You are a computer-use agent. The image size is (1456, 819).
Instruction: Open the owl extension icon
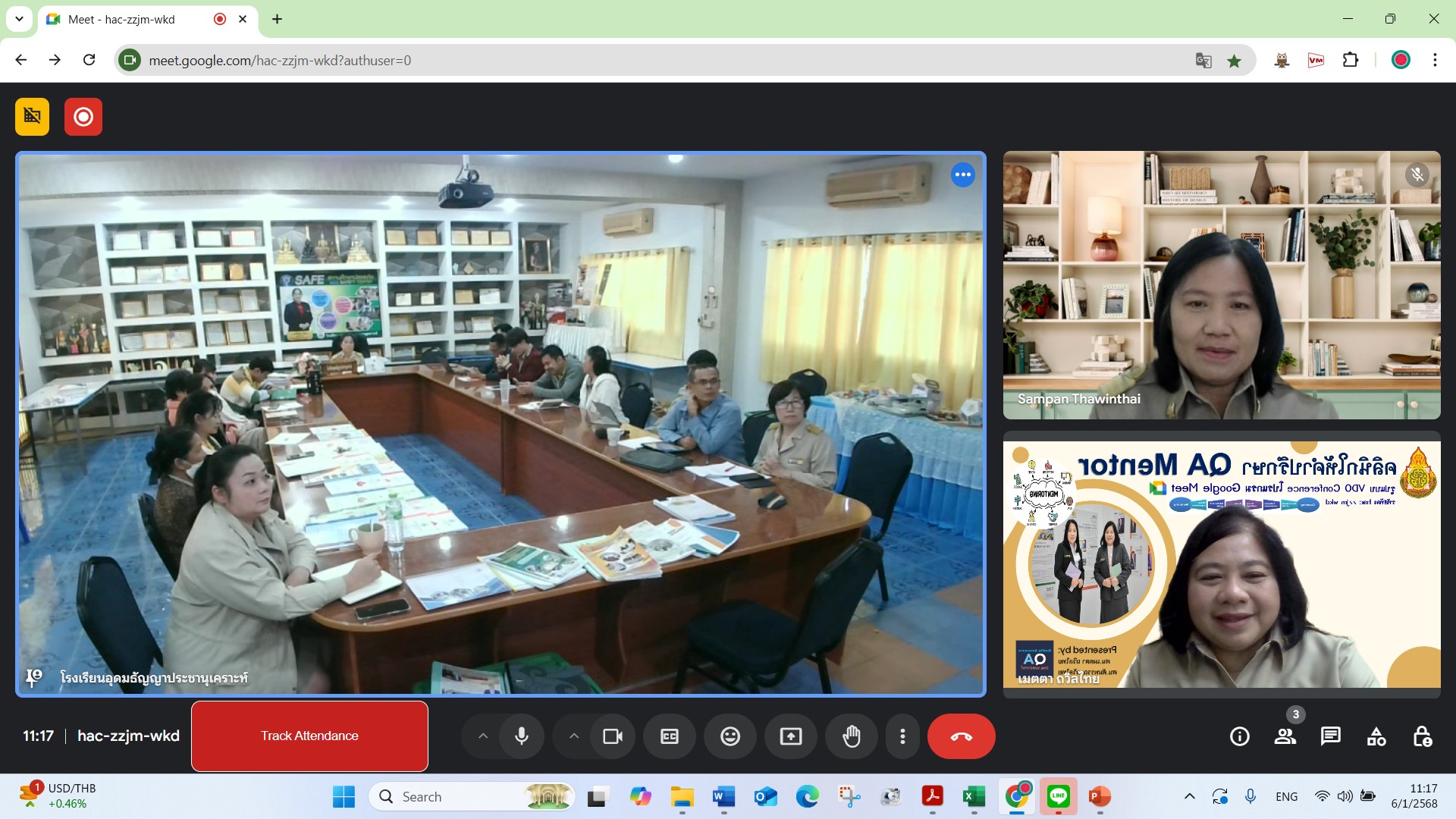point(1282,60)
